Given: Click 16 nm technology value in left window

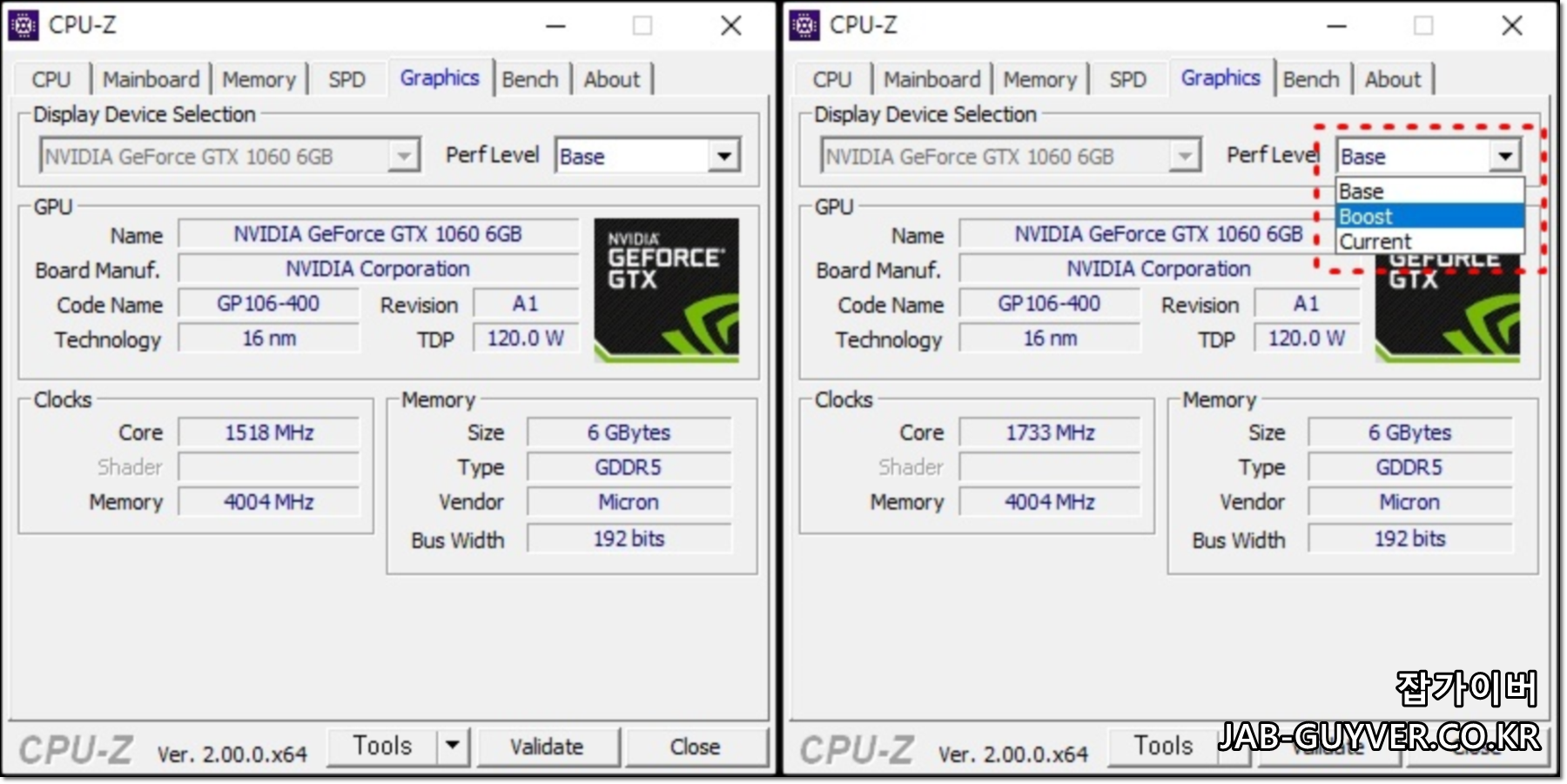Looking at the screenshot, I should coord(268,338).
